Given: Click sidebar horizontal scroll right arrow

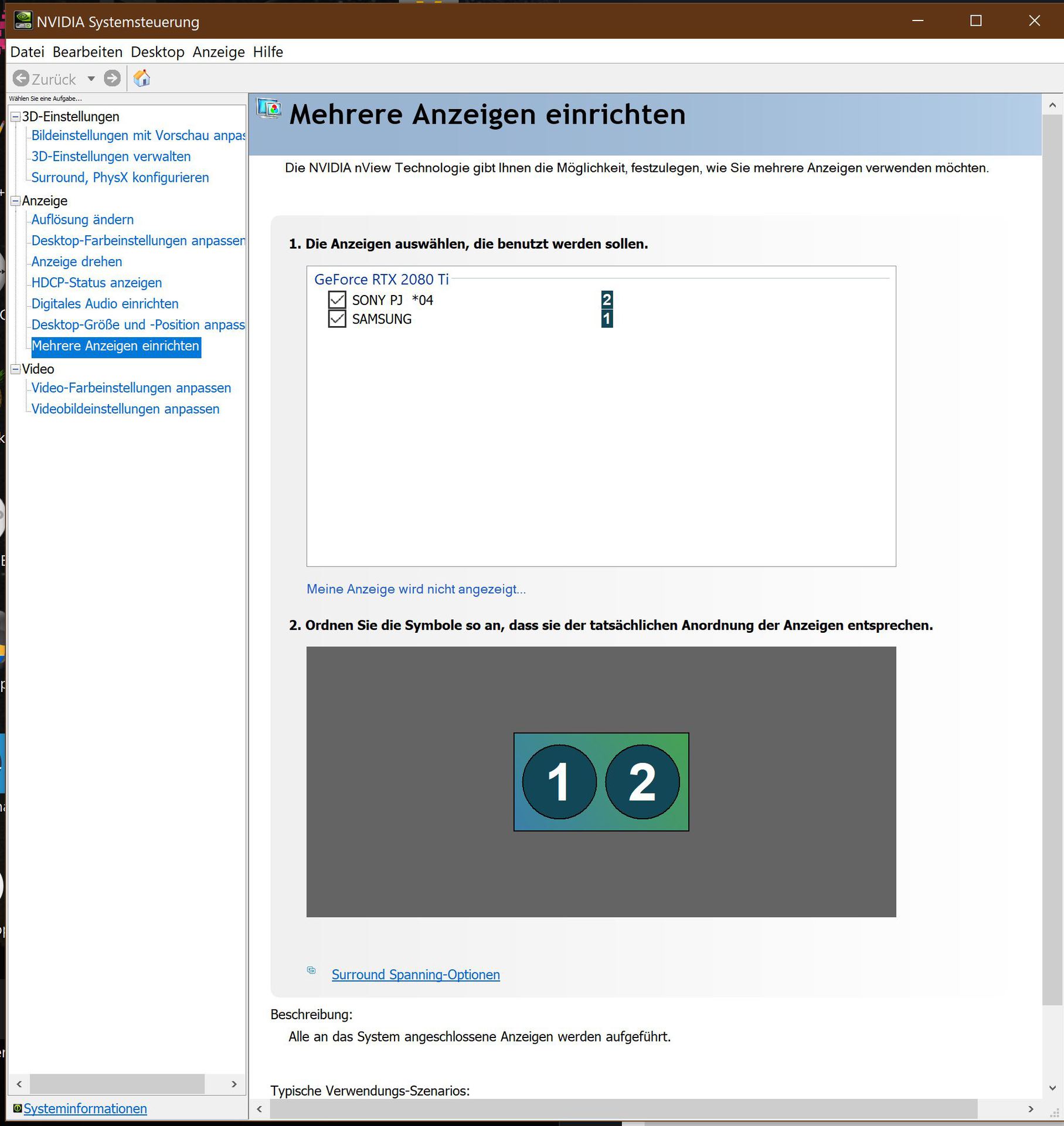Looking at the screenshot, I should (234, 1084).
